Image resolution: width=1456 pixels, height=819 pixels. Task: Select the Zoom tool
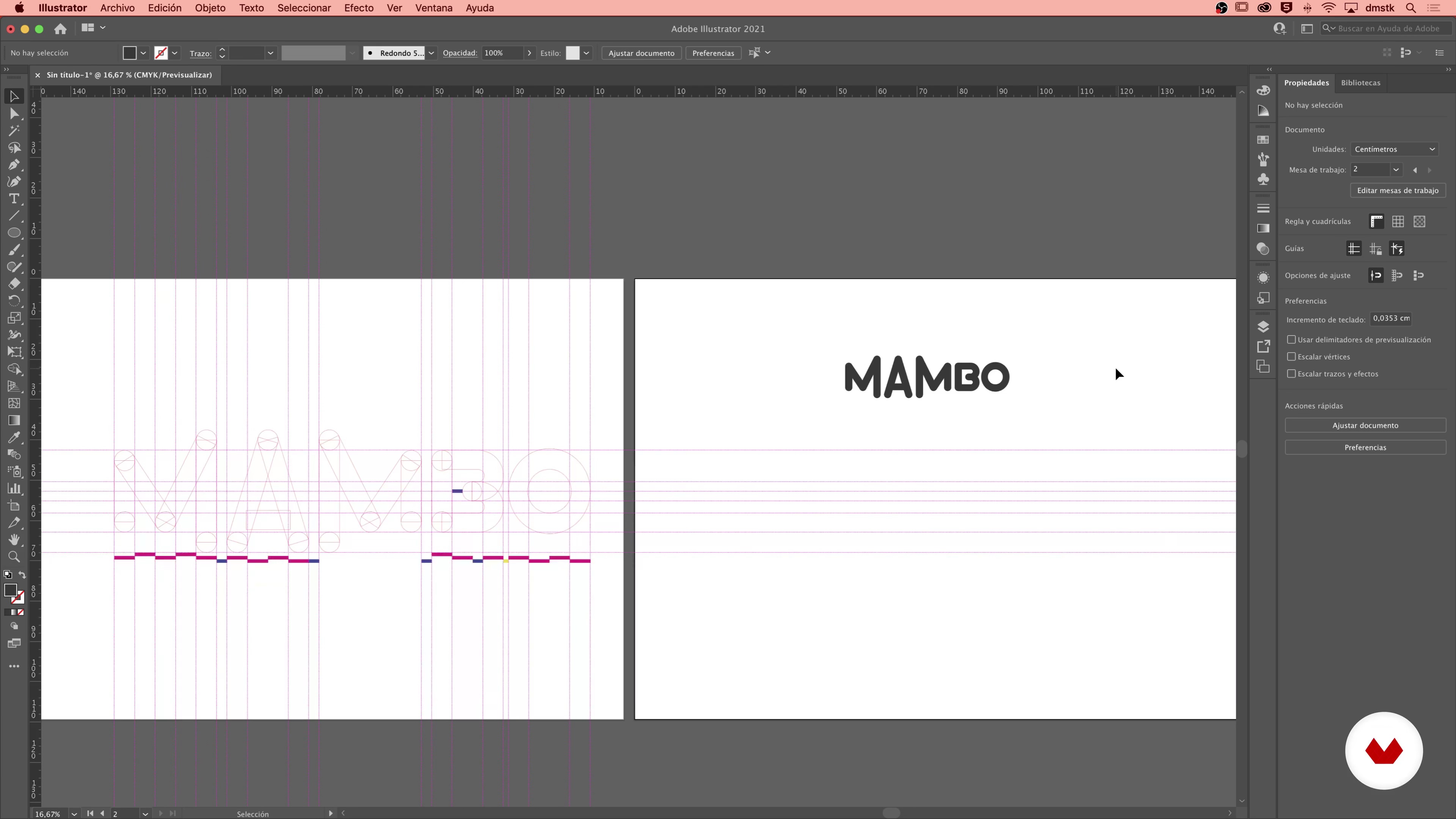tap(14, 557)
